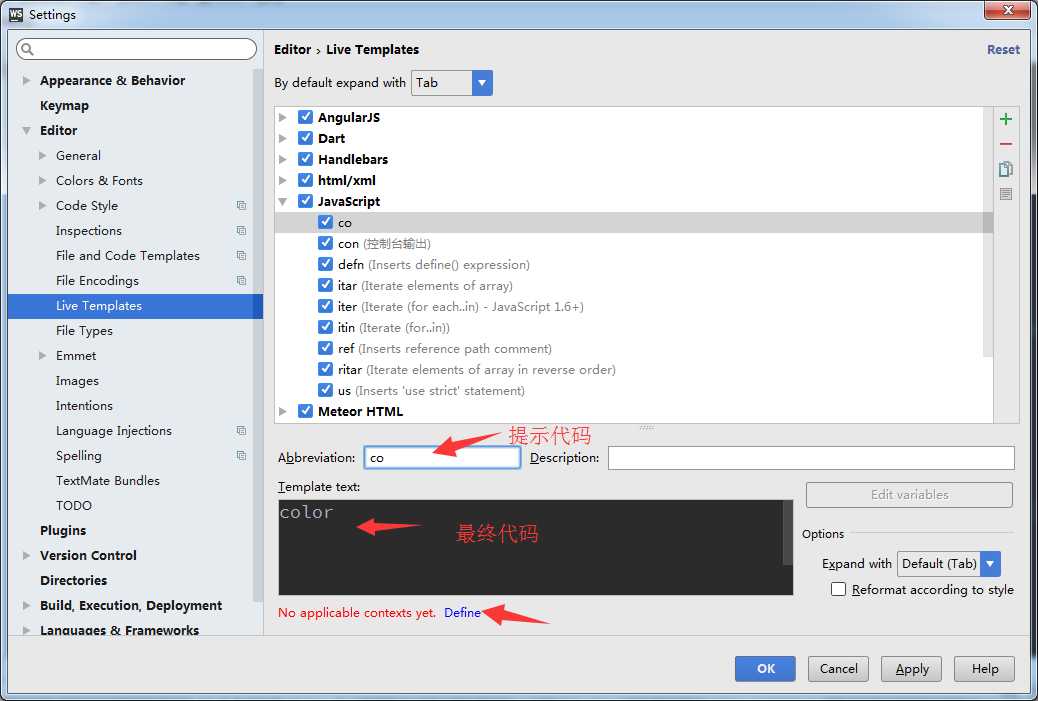Click the Define context link
This screenshot has width=1038, height=701.
pos(462,613)
